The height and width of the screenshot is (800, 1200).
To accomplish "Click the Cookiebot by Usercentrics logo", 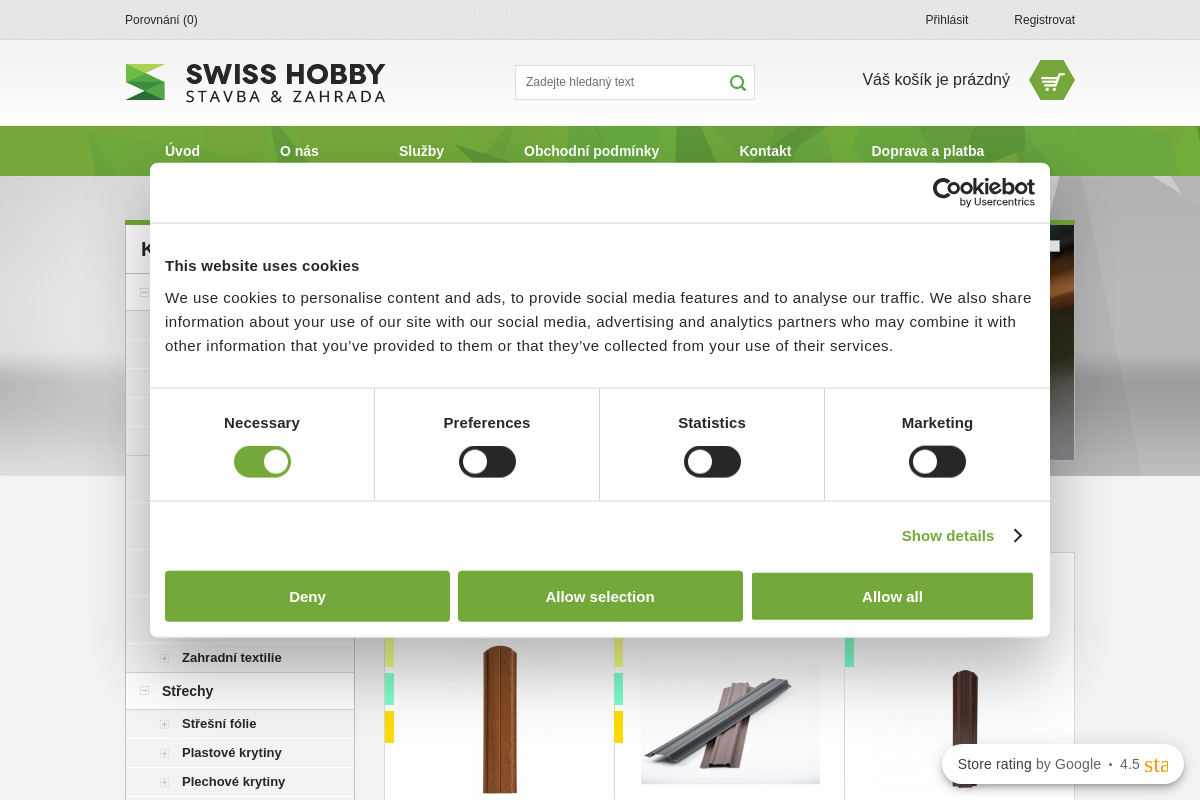I will click(x=984, y=191).
